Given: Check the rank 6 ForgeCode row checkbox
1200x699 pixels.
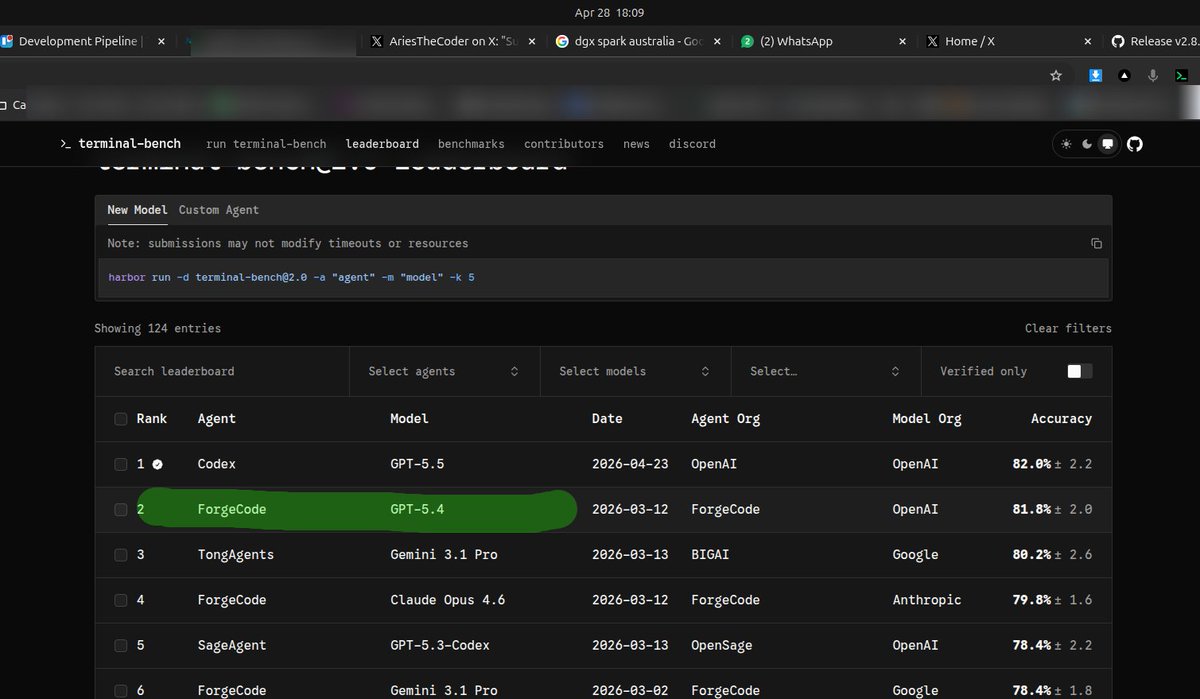Looking at the screenshot, I should [121, 690].
